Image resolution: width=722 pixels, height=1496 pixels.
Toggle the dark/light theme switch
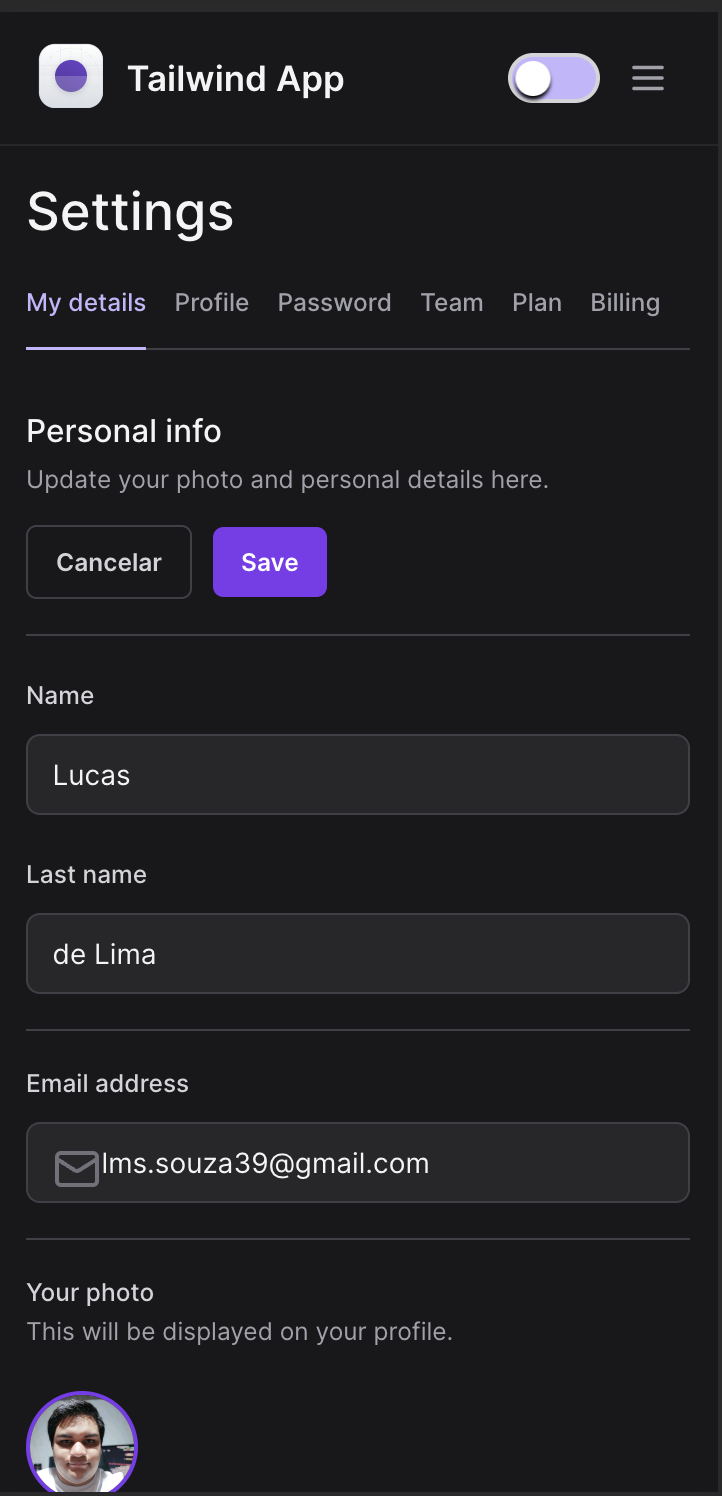[x=553, y=78]
